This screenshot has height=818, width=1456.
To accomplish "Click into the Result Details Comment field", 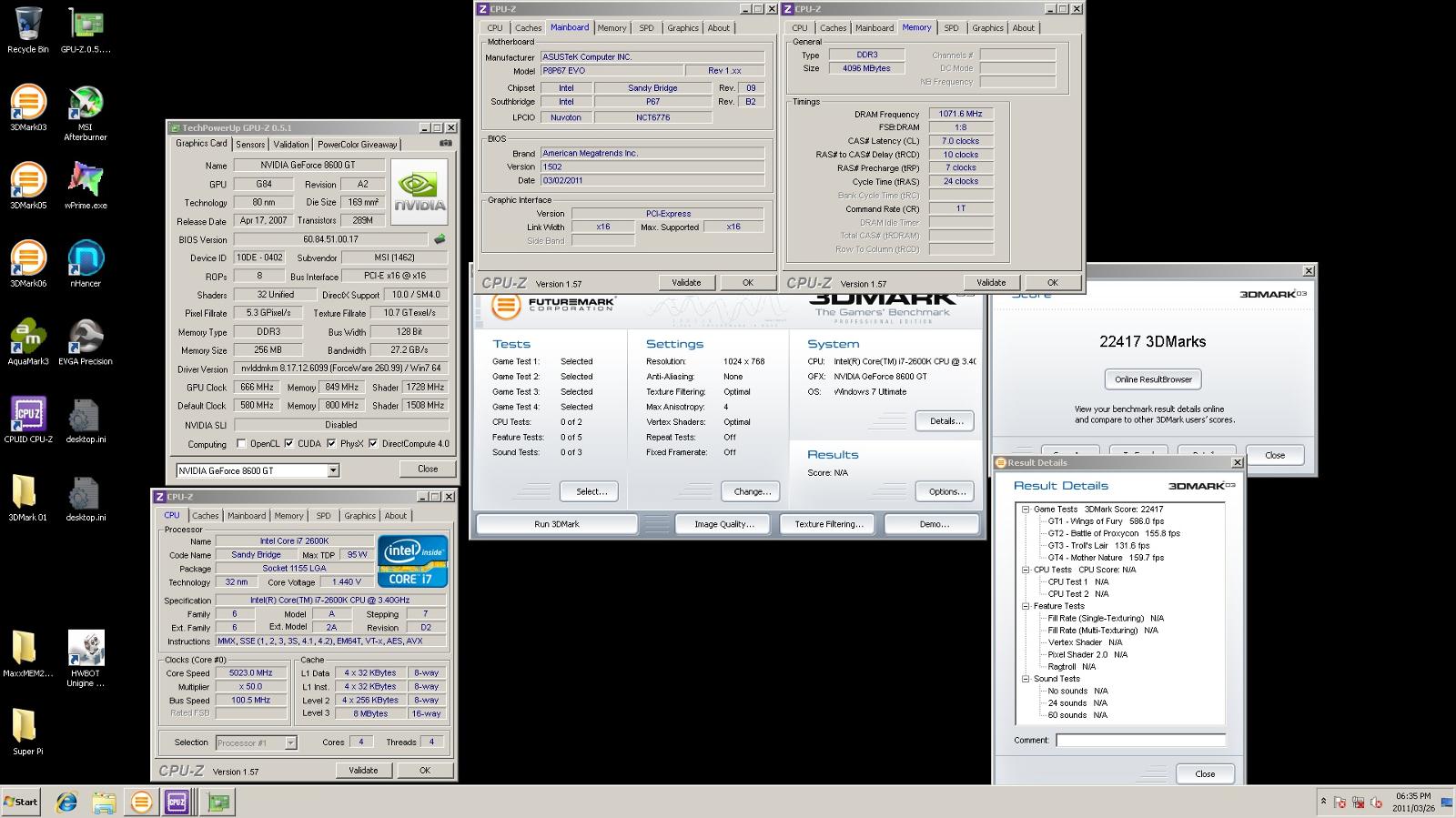I will (x=1140, y=741).
